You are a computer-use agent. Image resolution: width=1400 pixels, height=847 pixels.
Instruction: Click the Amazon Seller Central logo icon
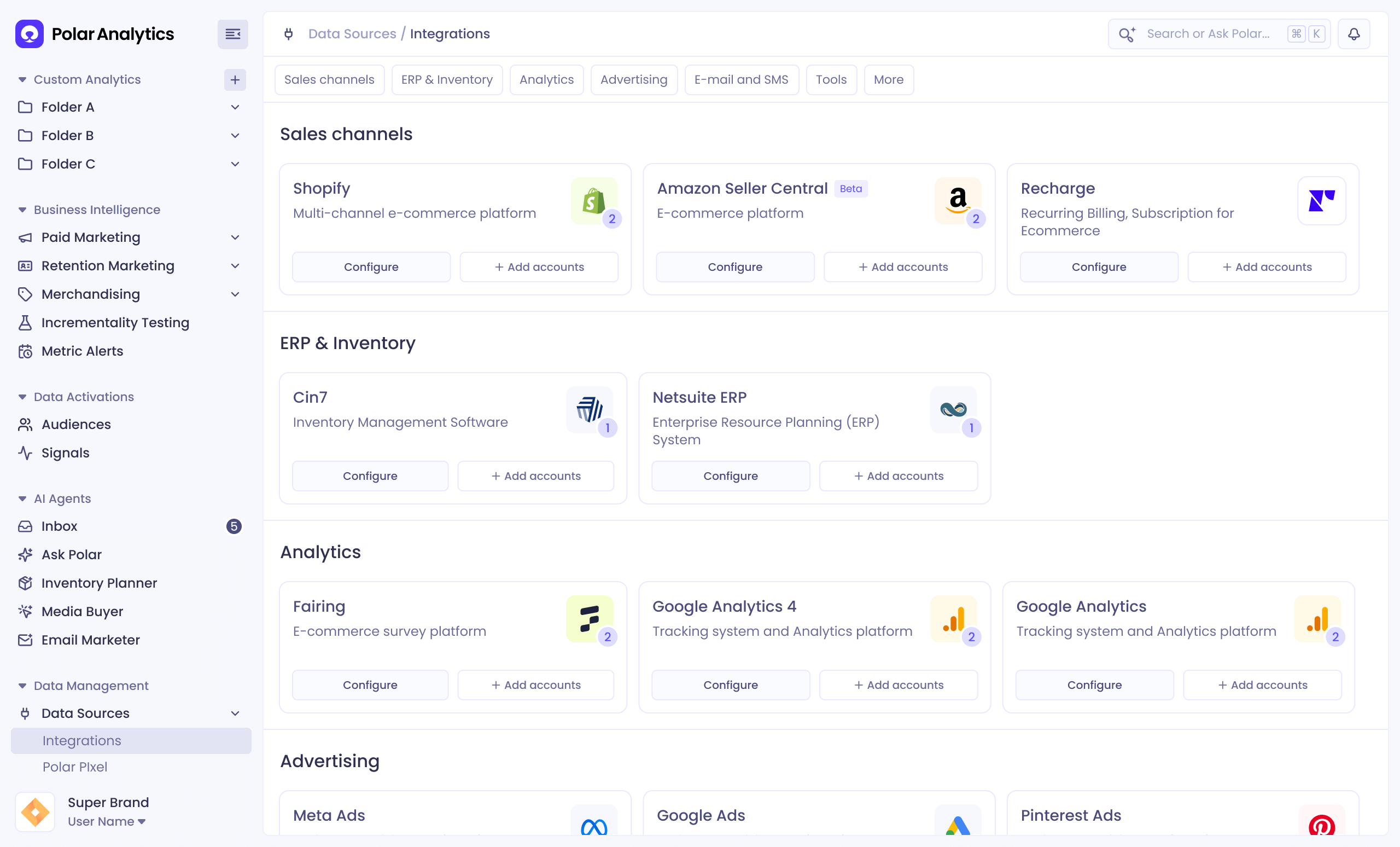958,201
